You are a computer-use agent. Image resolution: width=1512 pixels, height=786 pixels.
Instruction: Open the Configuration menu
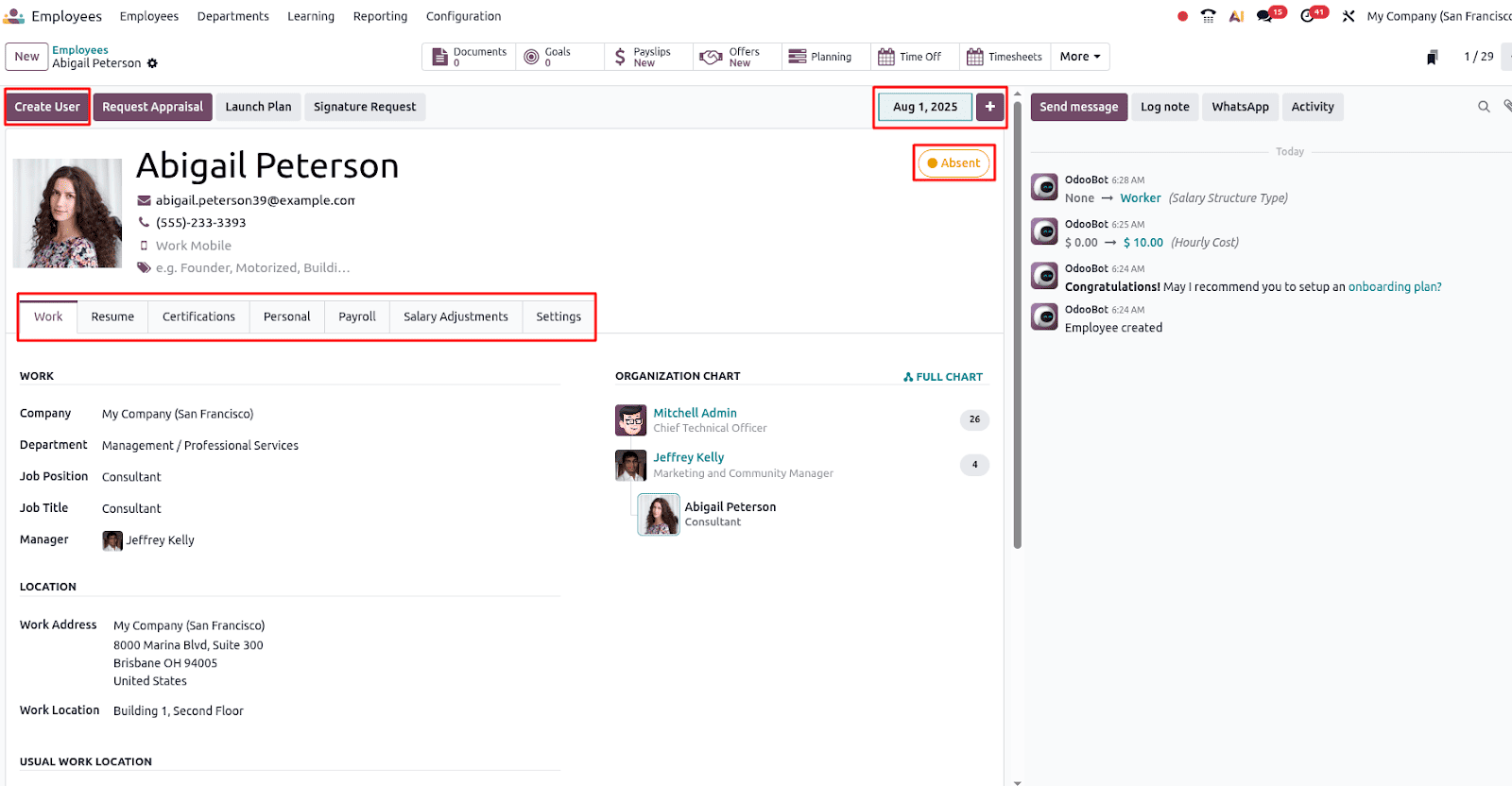463,16
